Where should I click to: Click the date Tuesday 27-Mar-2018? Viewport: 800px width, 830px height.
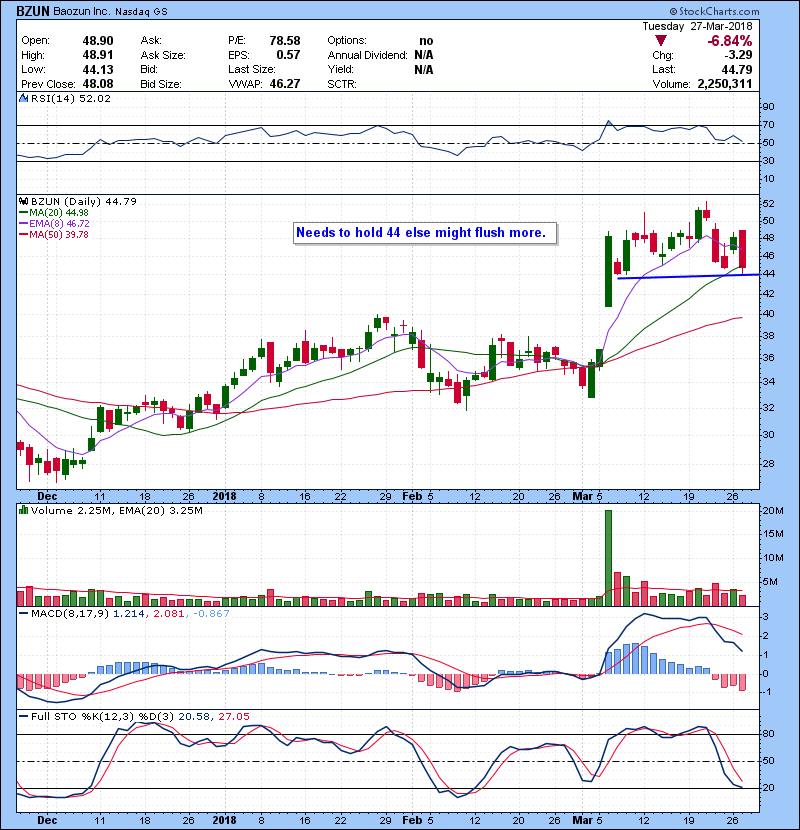pyautogui.click(x=697, y=26)
